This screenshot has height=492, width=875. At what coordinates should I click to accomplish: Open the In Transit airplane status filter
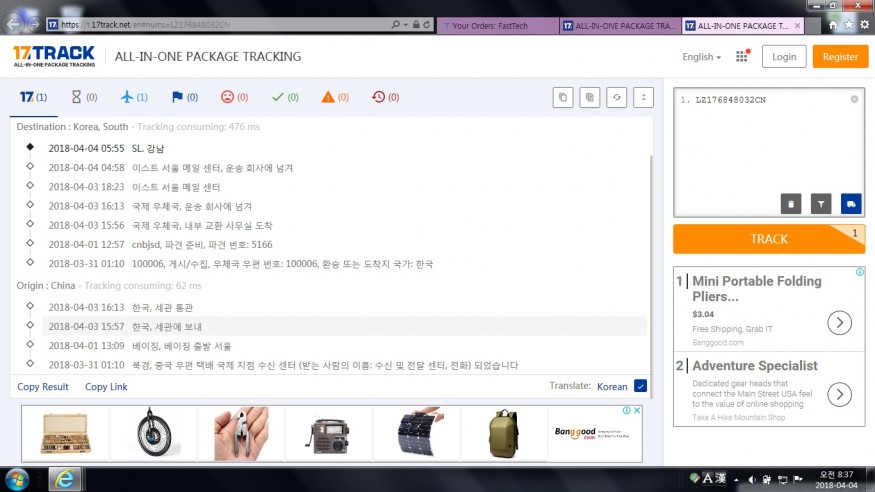point(133,97)
